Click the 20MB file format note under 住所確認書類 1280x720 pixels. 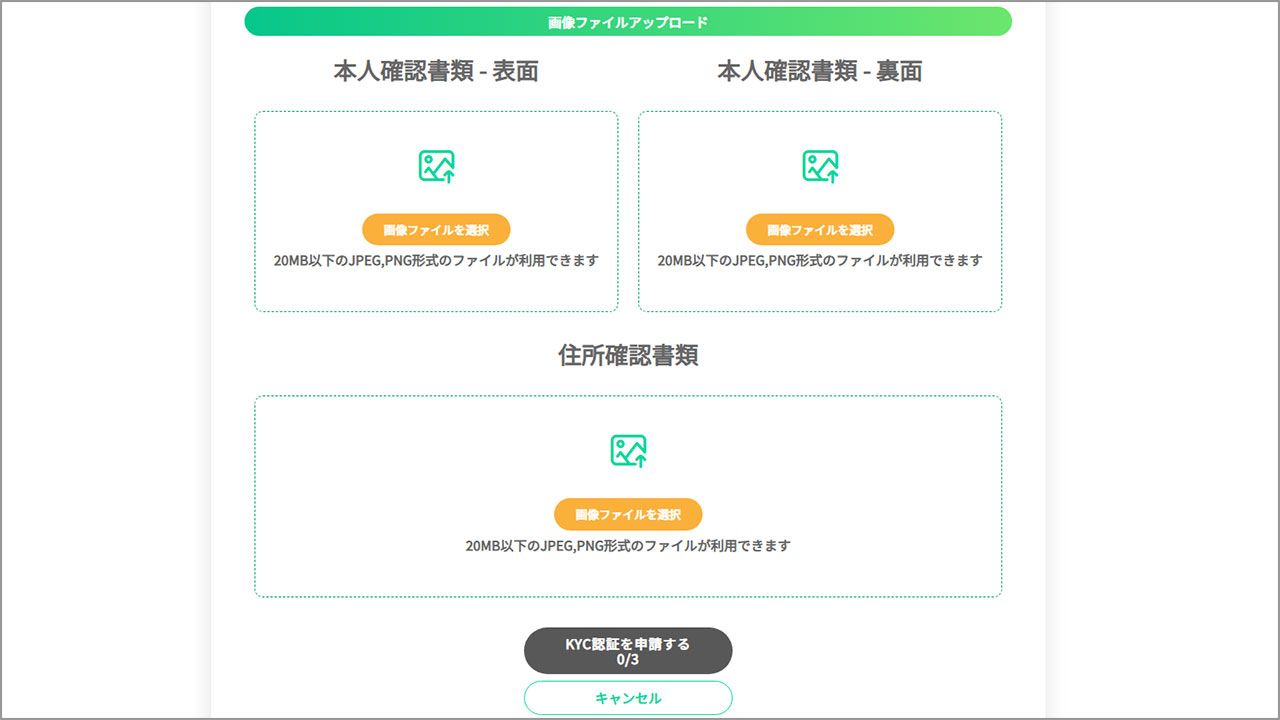pyautogui.click(x=628, y=546)
